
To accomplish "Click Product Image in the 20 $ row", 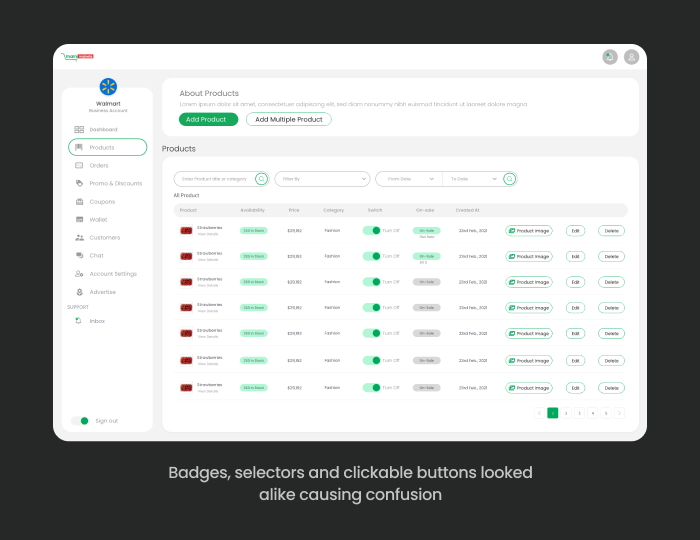I will [529, 257].
